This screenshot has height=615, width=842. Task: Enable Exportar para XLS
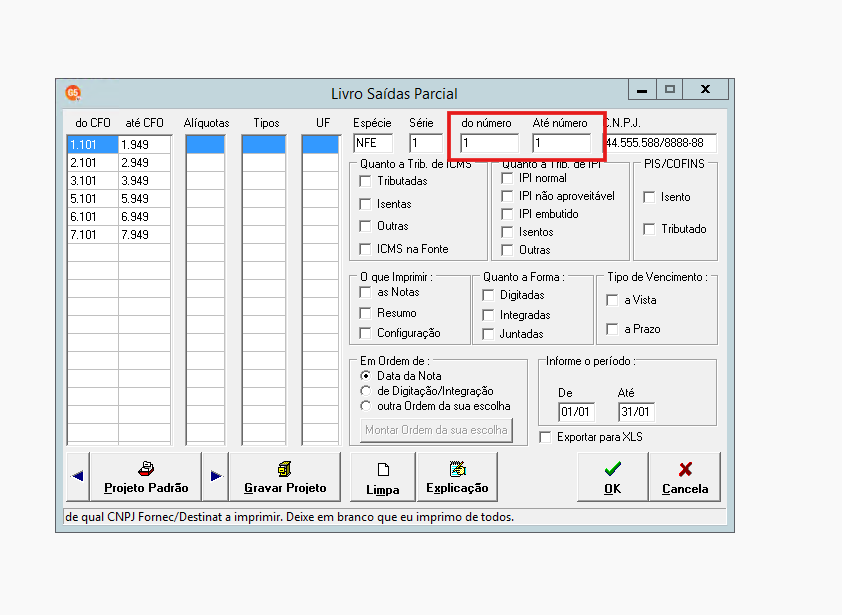click(546, 437)
